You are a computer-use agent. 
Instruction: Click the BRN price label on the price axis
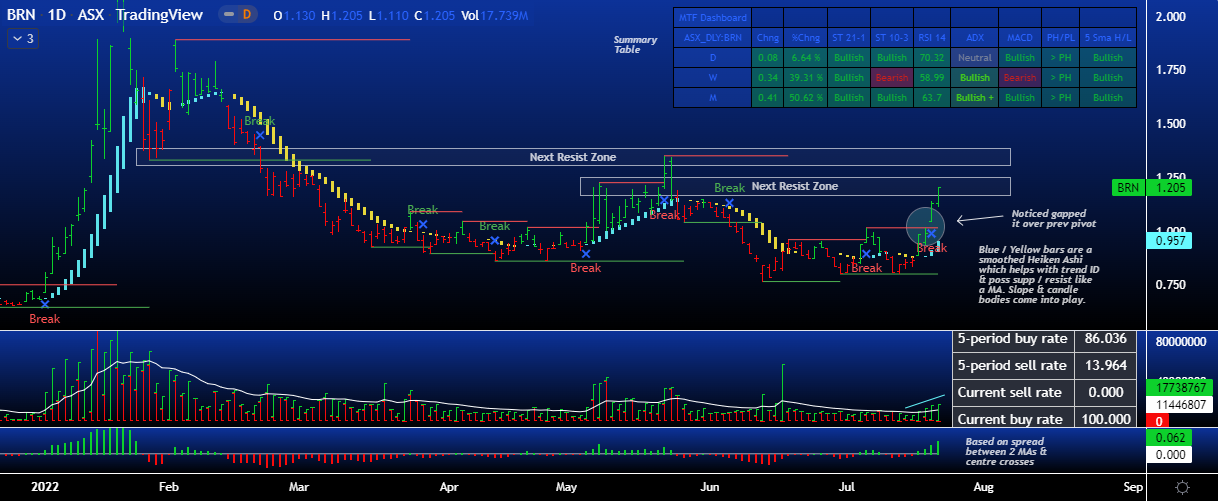tap(1129, 187)
